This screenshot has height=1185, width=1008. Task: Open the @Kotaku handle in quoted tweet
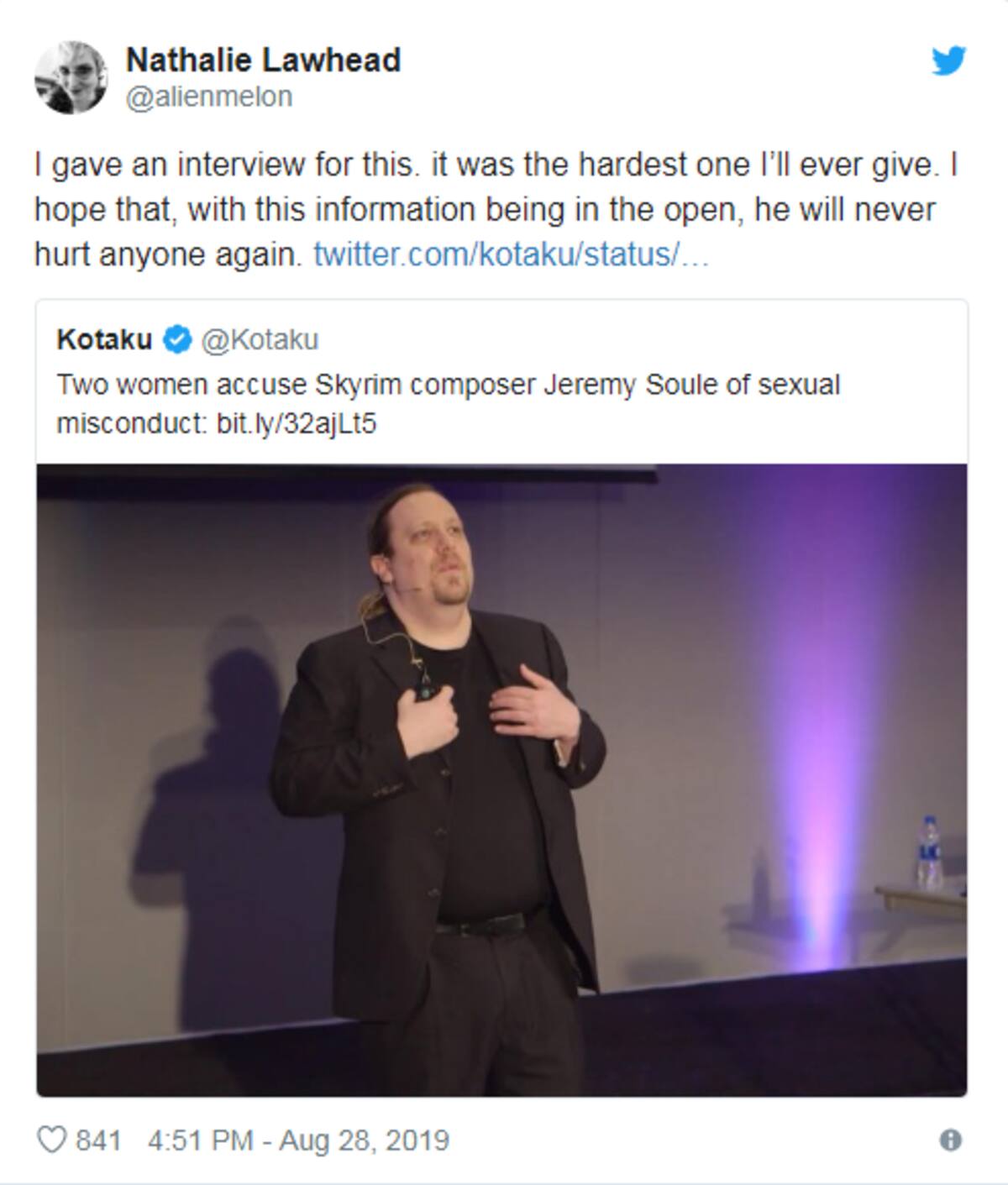coord(259,340)
